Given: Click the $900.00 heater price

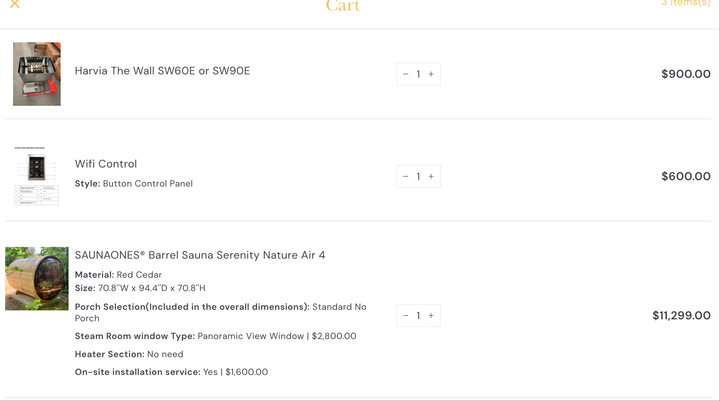Looking at the screenshot, I should pyautogui.click(x=686, y=74).
